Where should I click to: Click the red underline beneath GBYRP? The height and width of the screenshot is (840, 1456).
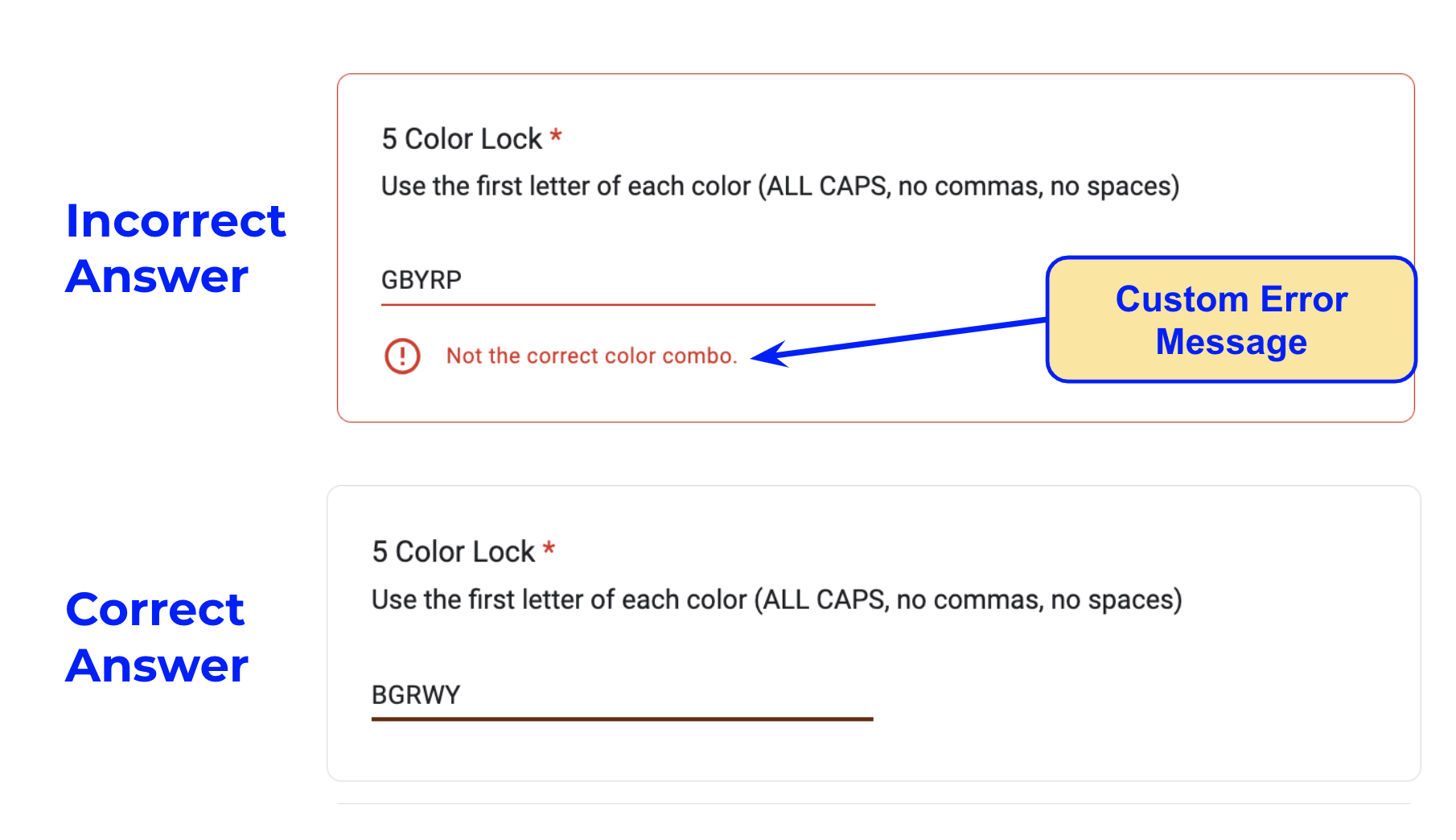pyautogui.click(x=627, y=305)
